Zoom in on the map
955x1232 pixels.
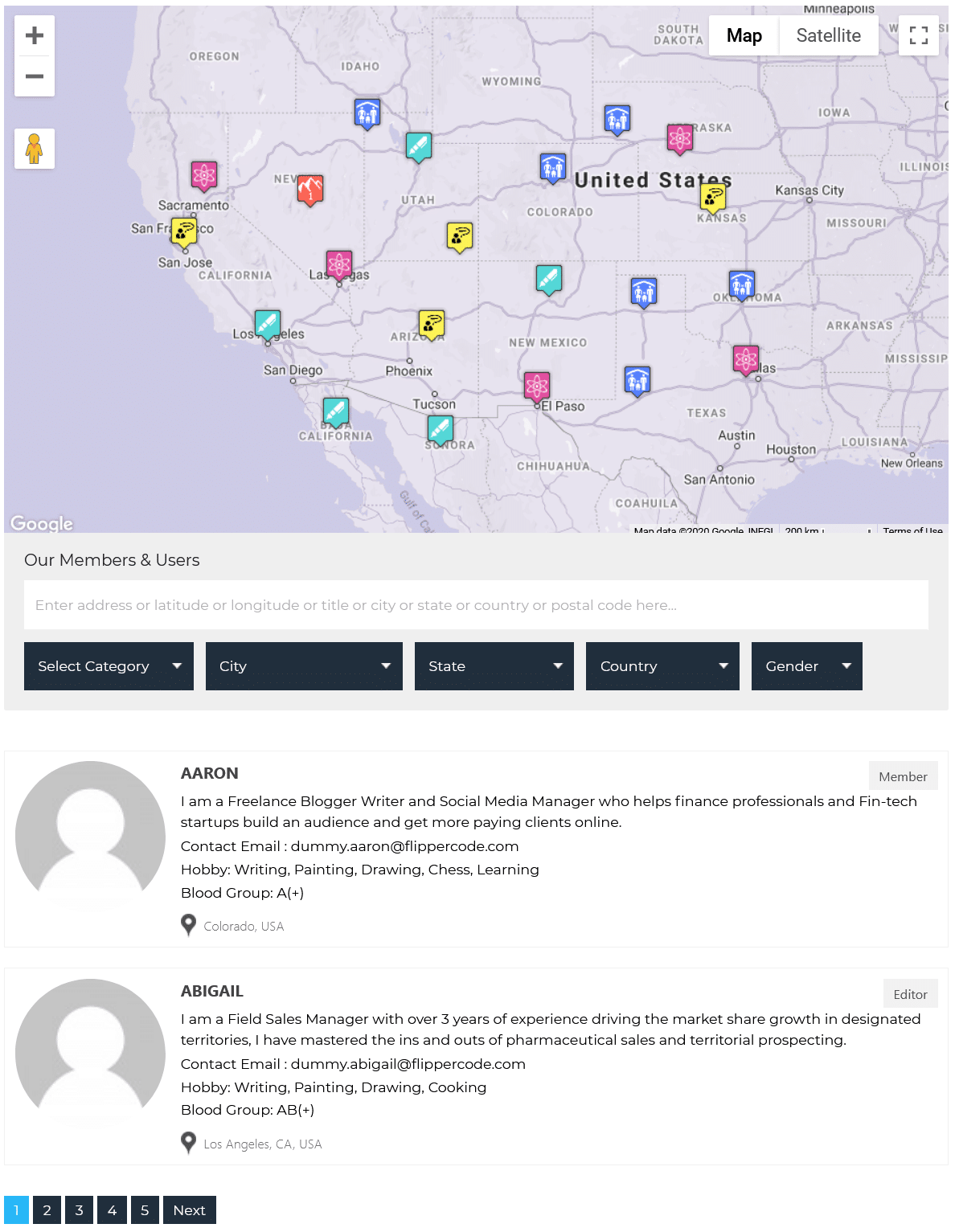pyautogui.click(x=34, y=35)
